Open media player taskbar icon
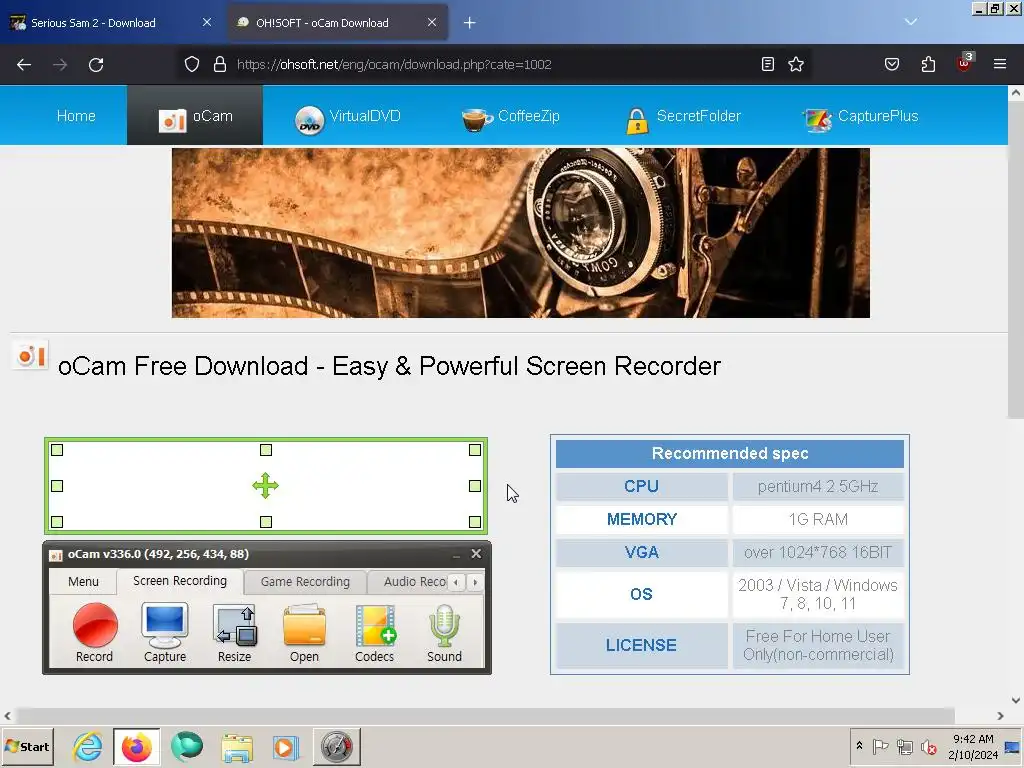 pyautogui.click(x=285, y=747)
